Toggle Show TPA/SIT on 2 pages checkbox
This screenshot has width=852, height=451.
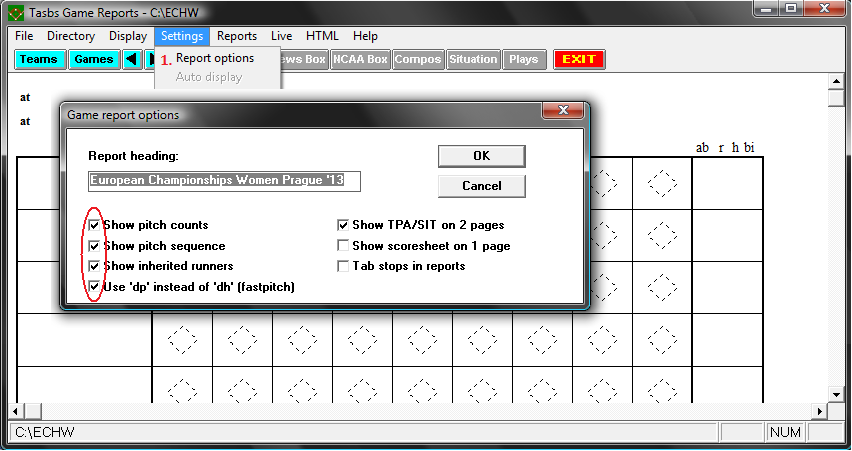[x=343, y=225]
